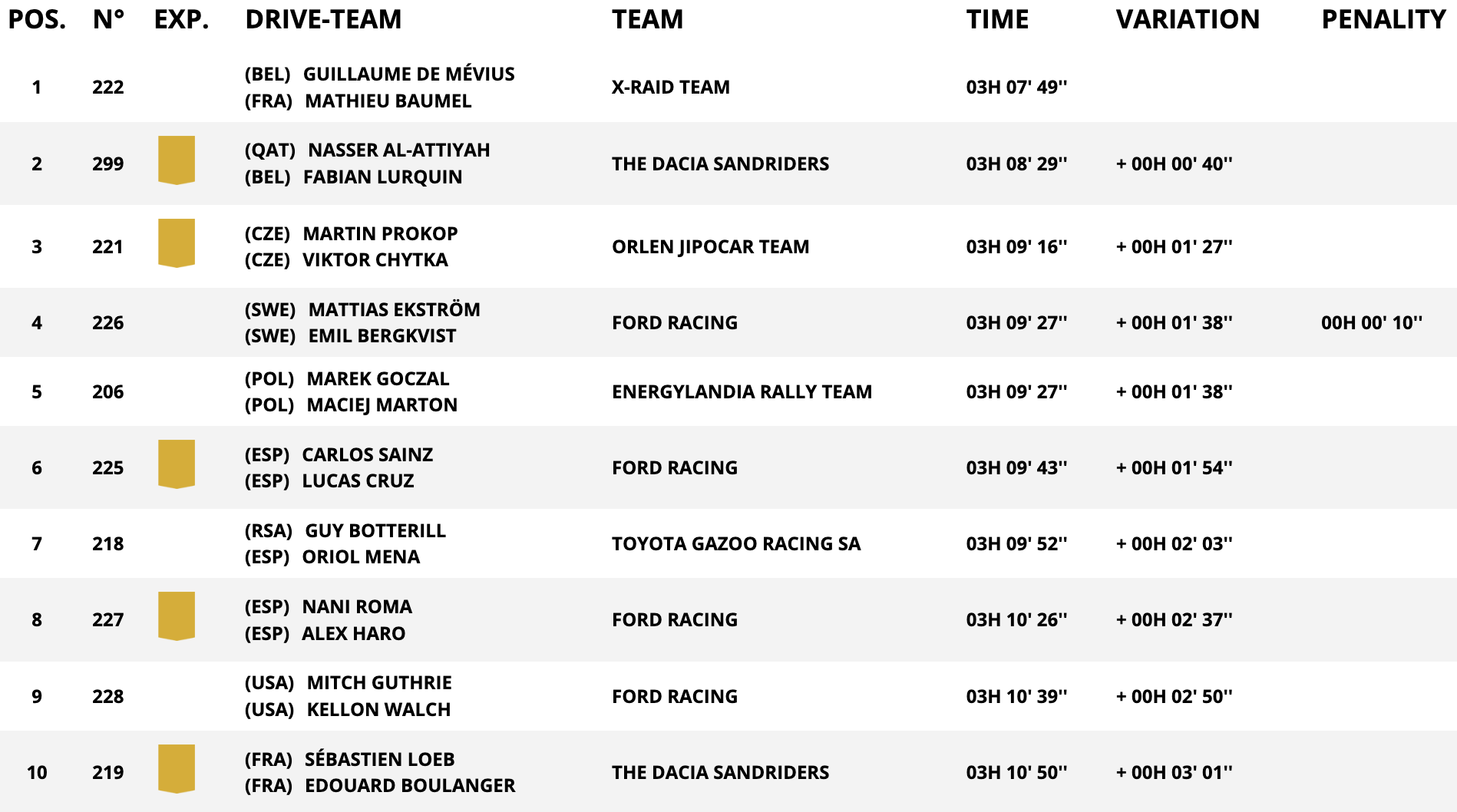This screenshot has height=812, width=1457.
Task: Click the TIME column header
Action: [997, 19]
